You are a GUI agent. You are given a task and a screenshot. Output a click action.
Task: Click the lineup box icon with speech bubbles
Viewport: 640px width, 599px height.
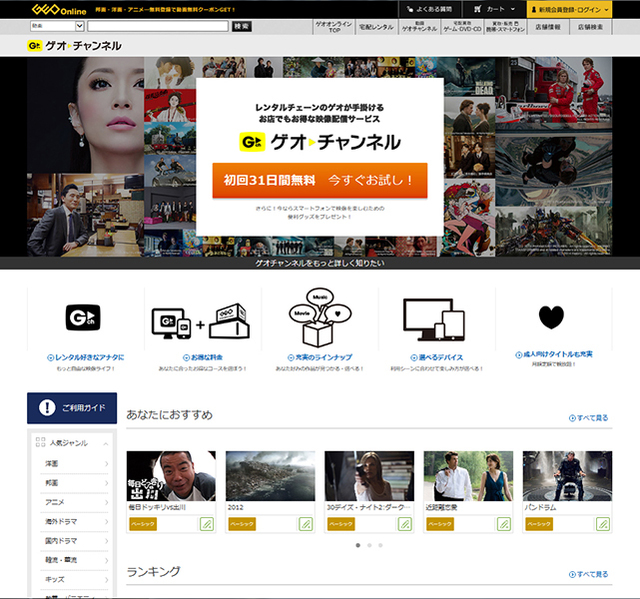tap(319, 317)
